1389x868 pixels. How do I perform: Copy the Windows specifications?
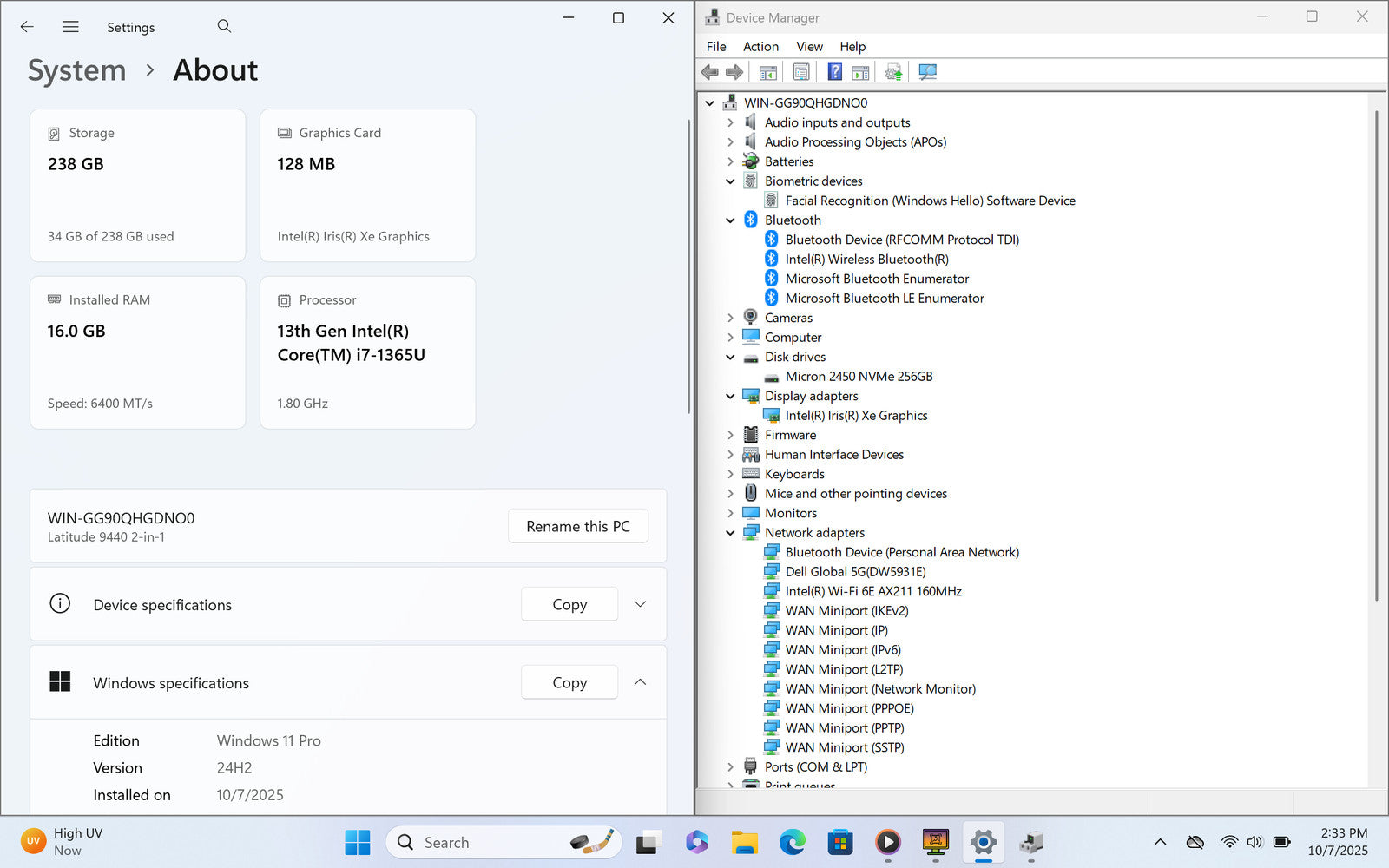tap(569, 682)
